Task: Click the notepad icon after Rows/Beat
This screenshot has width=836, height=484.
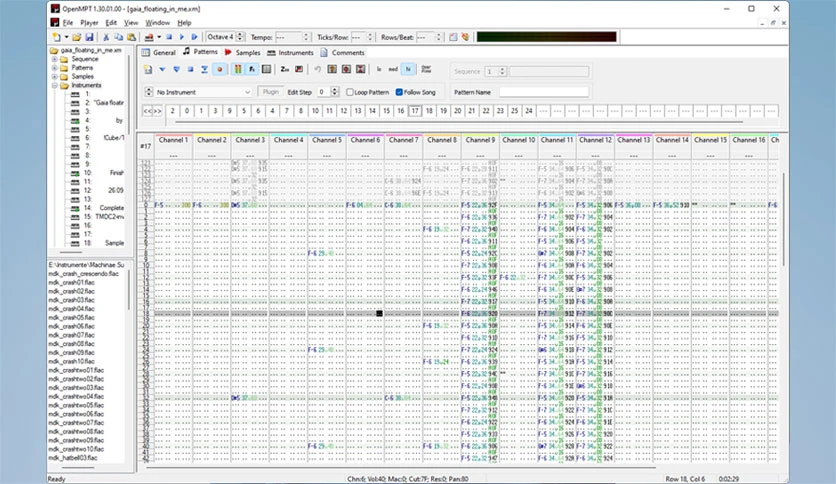Action: pos(453,37)
